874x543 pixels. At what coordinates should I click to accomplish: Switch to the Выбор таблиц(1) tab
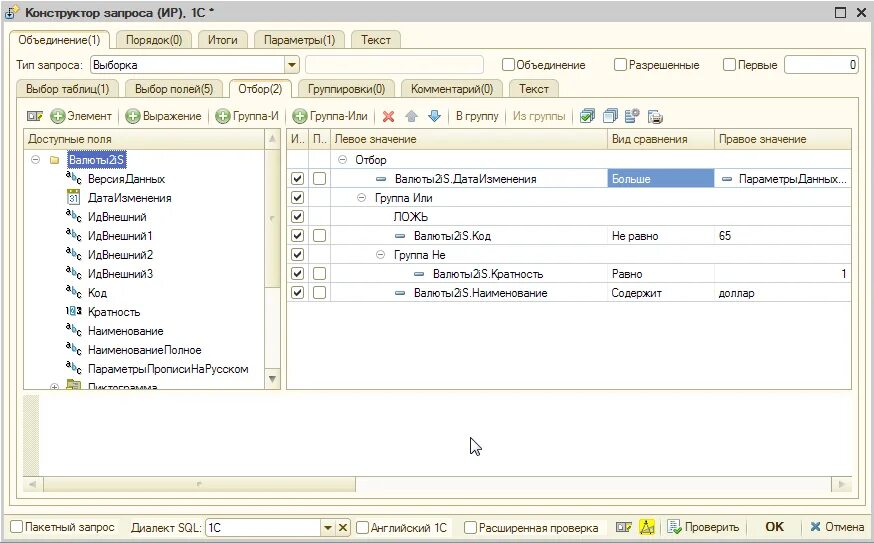[67, 89]
